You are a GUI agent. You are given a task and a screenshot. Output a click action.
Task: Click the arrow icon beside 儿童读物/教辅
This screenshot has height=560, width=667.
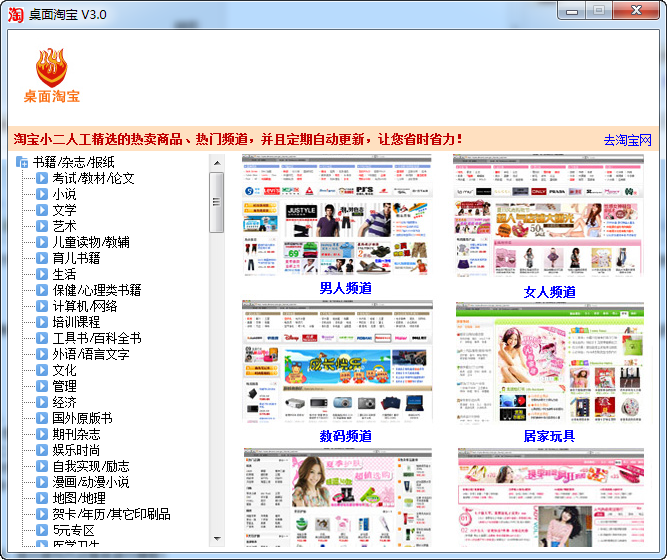point(42,242)
